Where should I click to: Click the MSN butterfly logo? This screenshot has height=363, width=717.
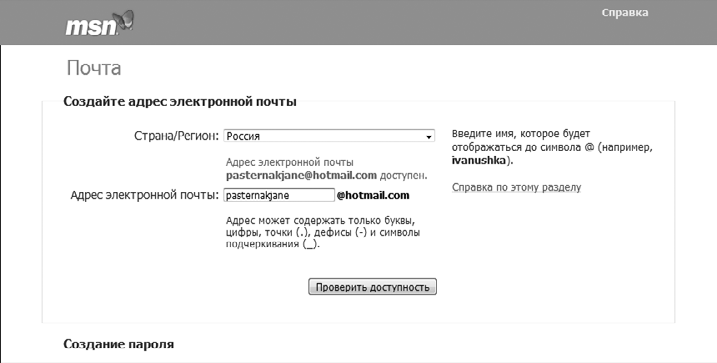pos(100,23)
